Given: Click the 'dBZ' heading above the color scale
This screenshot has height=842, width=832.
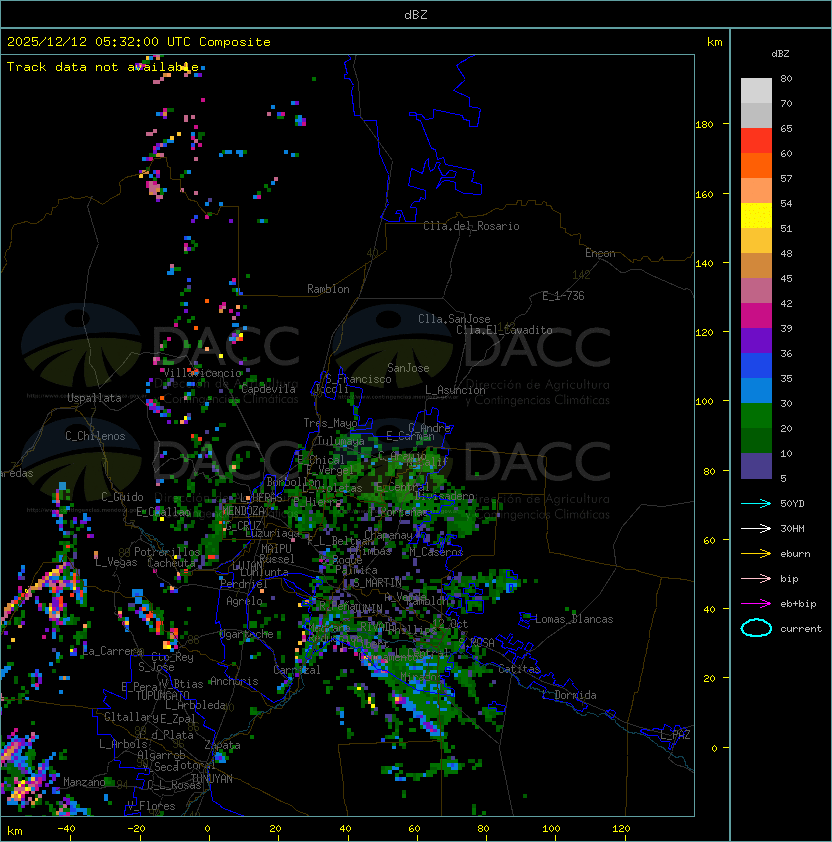Looking at the screenshot, I should (780, 54).
